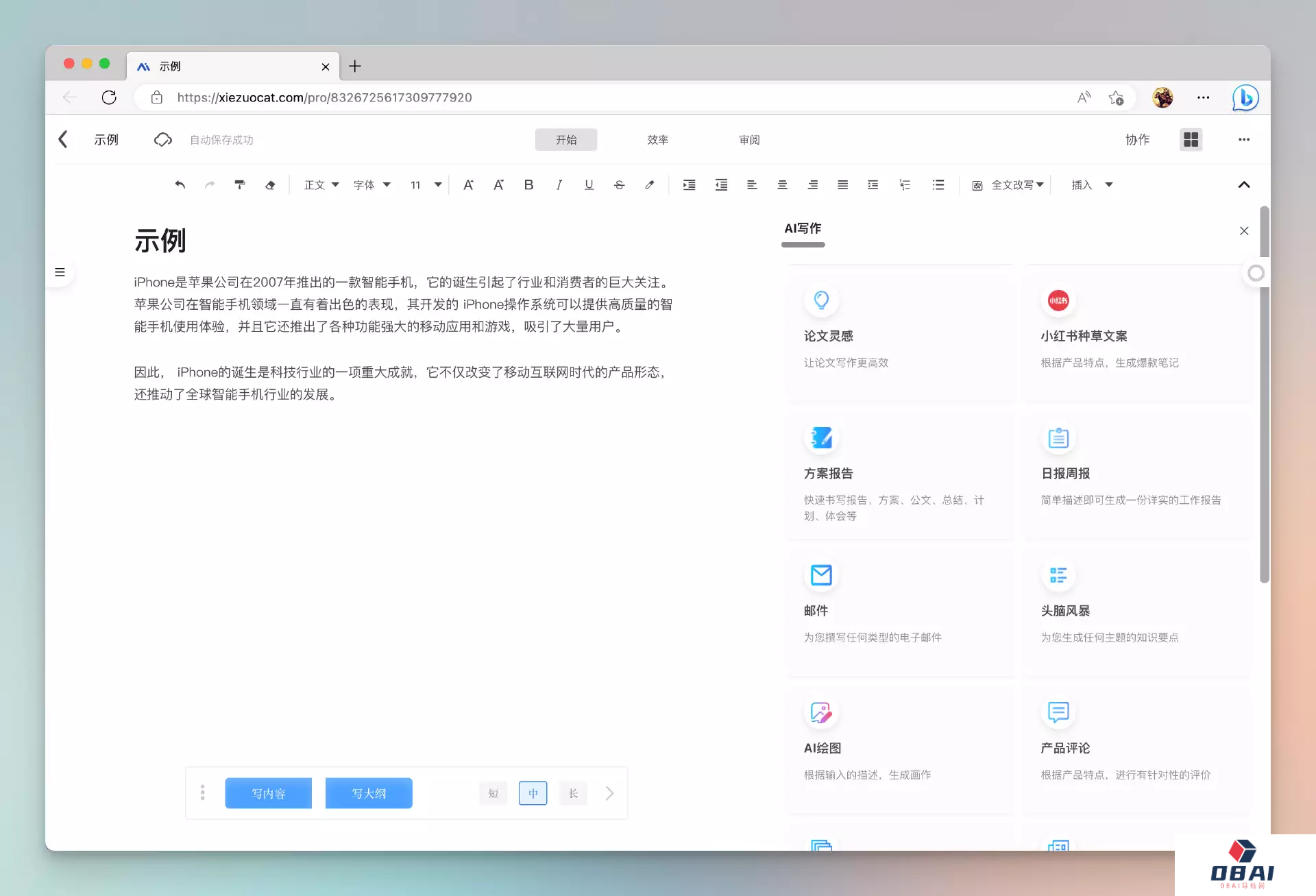The width and height of the screenshot is (1316, 896).
Task: Select the format painter tool
Action: click(239, 184)
